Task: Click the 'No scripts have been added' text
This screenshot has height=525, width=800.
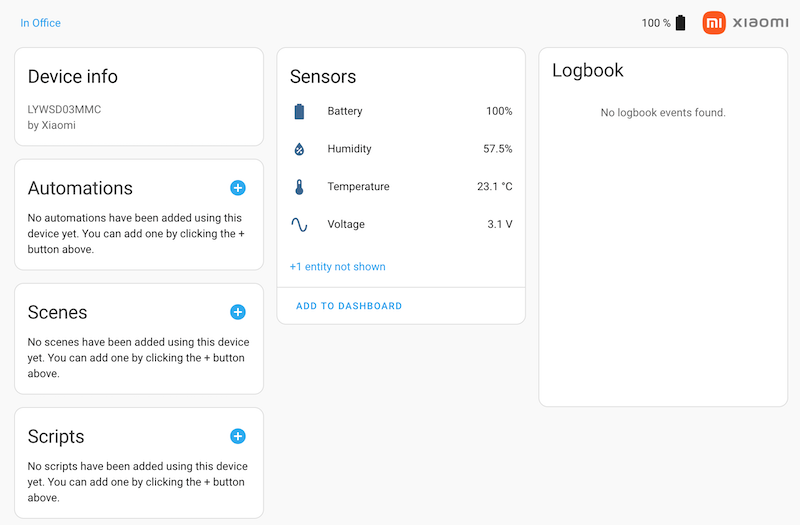Action: point(138,482)
